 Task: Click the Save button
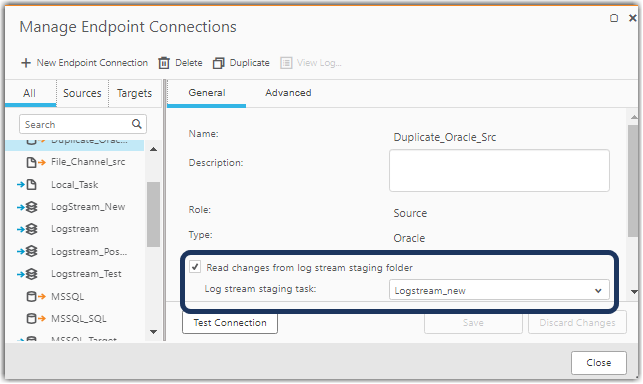(473, 323)
